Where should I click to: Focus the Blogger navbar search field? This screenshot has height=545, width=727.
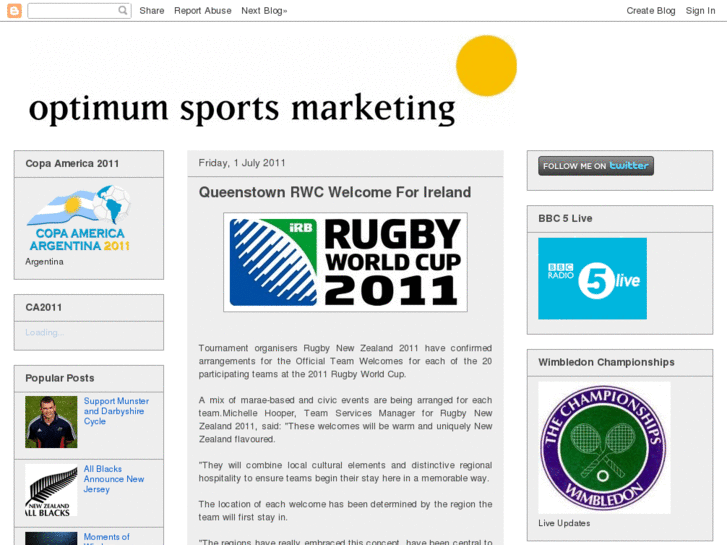click(x=79, y=10)
